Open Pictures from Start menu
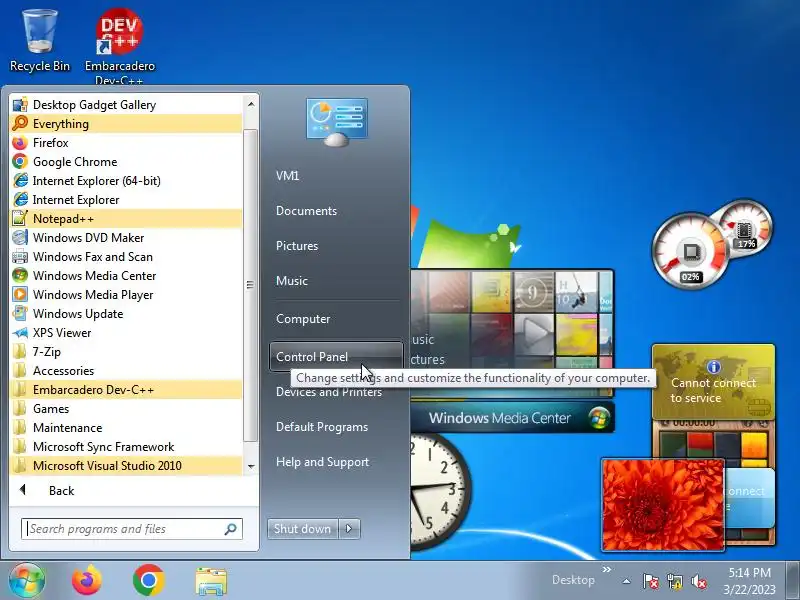The image size is (800, 600). pyautogui.click(x=337, y=246)
